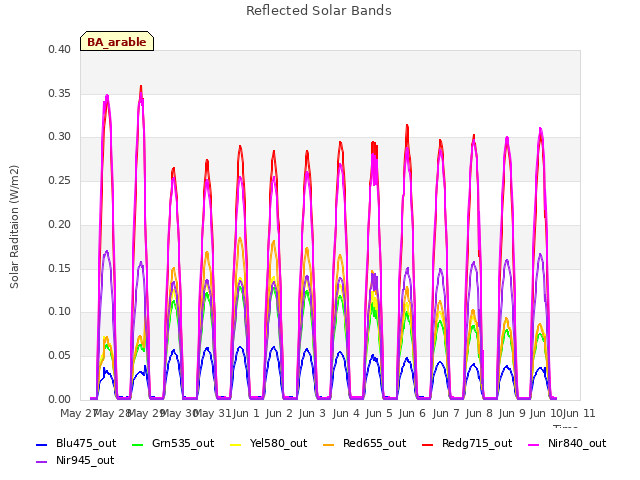
Task: Click the red Redg715_out legend swatch
Action: click(427, 444)
